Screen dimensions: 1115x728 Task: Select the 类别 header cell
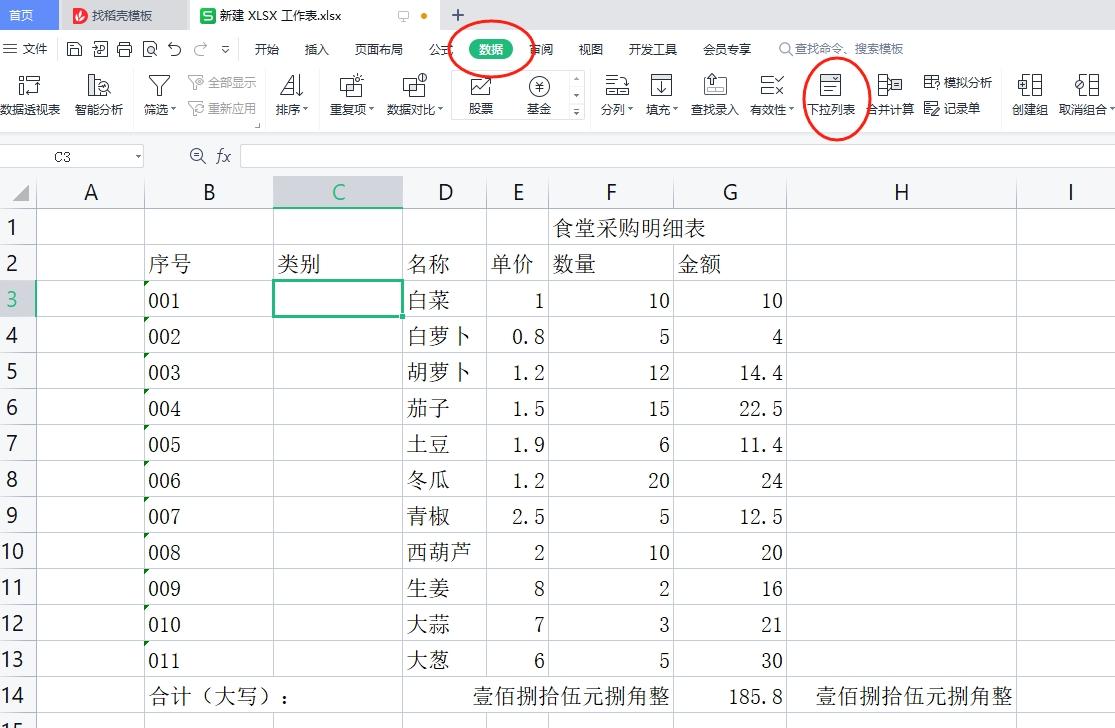pos(338,264)
